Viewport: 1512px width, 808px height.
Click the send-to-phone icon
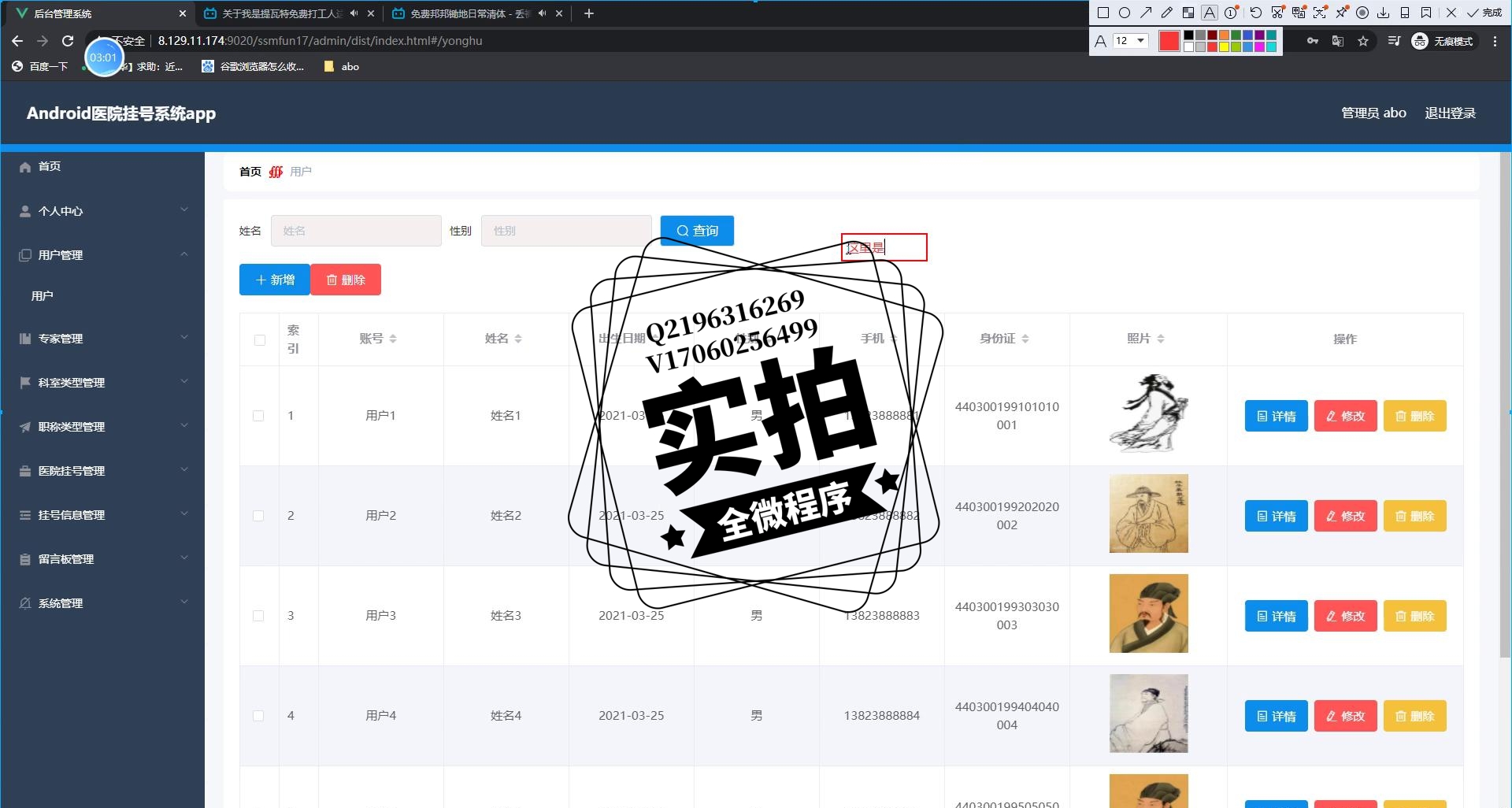(x=1405, y=13)
